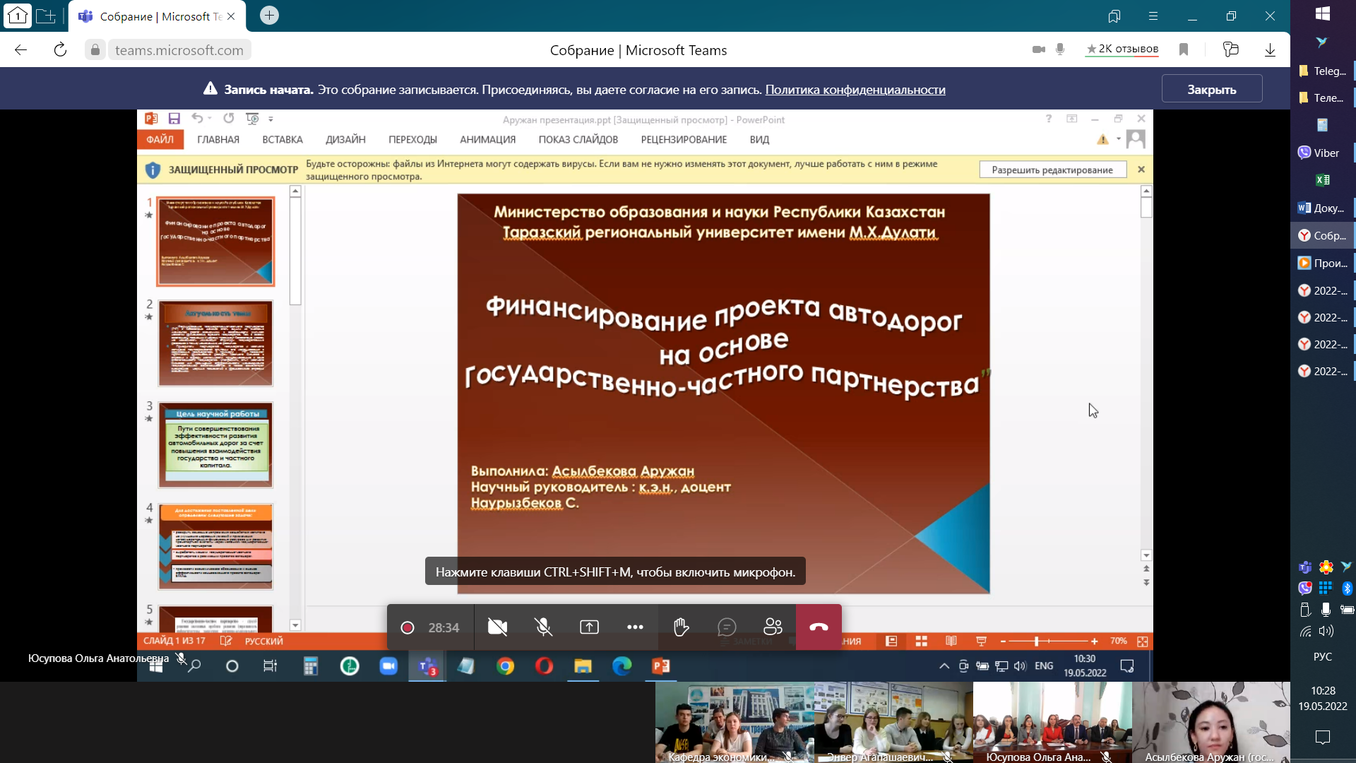
Task: Switch to reading view in status bar
Action: [x=951, y=641]
